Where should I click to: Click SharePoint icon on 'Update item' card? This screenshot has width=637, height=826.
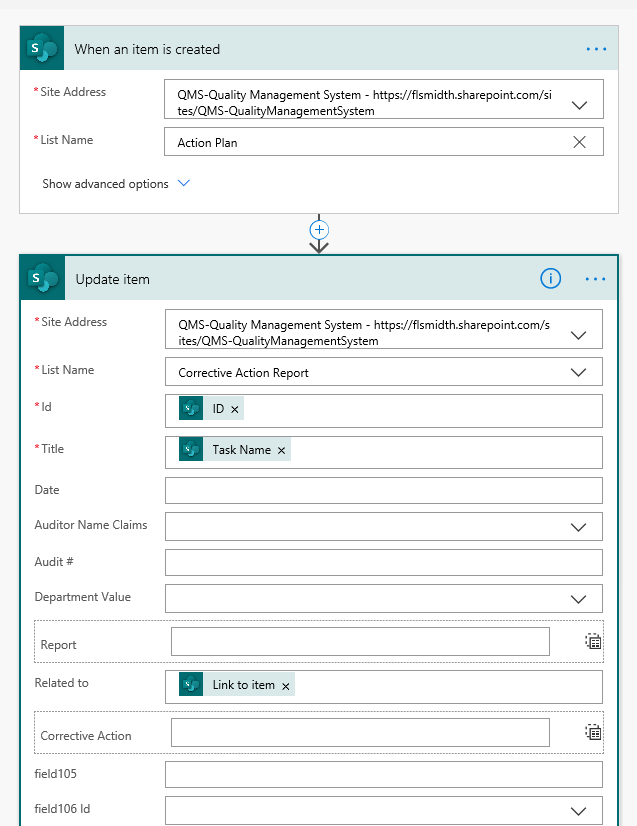(43, 278)
